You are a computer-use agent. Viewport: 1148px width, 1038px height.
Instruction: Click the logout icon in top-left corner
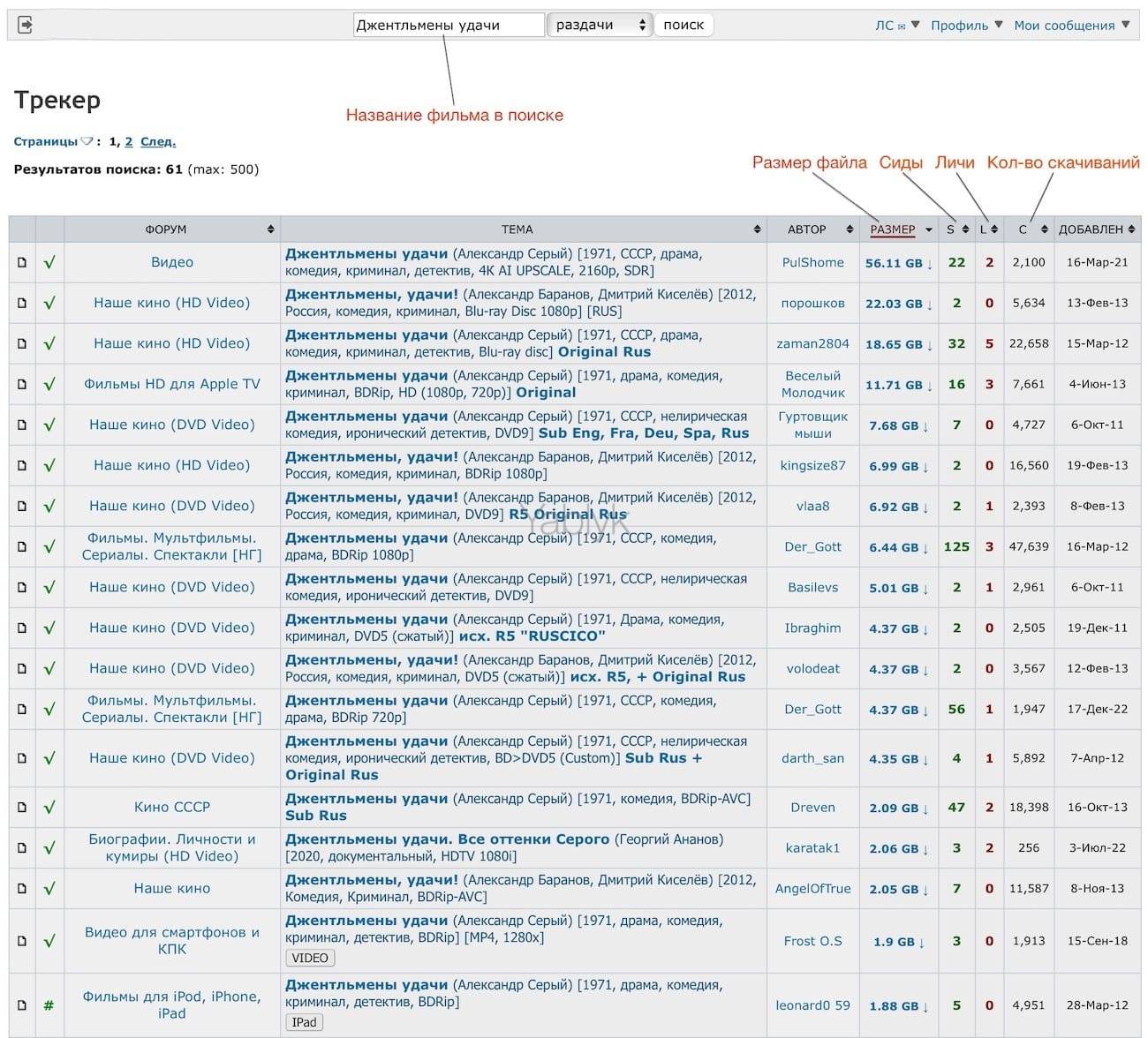[26, 25]
